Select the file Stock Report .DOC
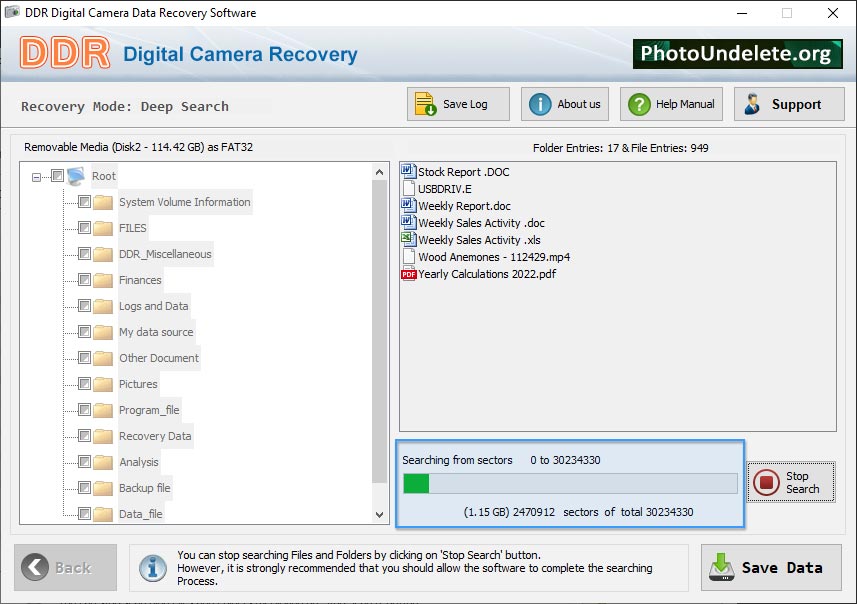857x604 pixels. tap(463, 172)
